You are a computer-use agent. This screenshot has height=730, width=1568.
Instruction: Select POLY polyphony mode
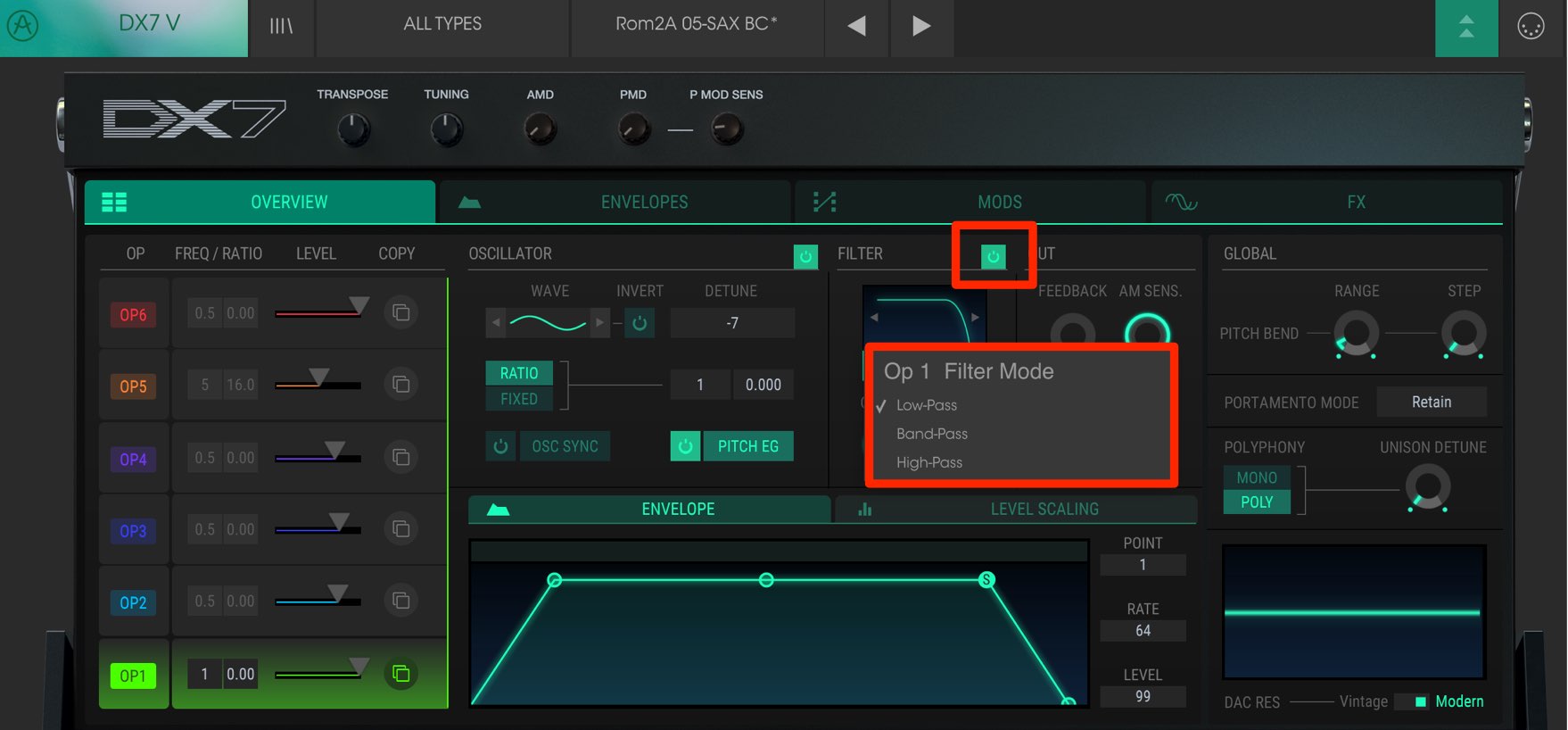(x=1257, y=502)
